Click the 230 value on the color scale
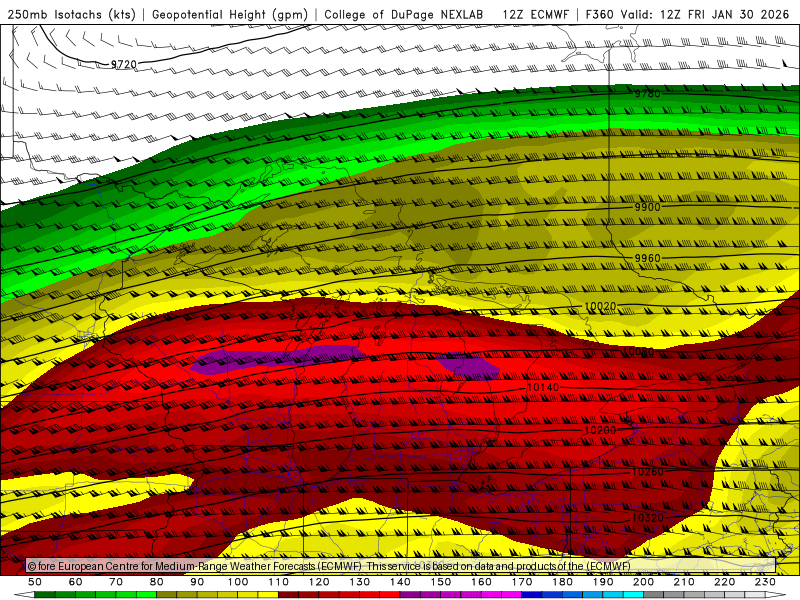Image resolution: width=800 pixels, height=600 pixels. [x=765, y=582]
